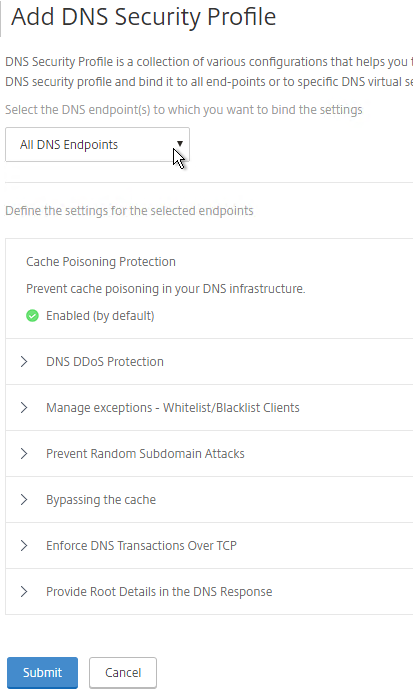Screen dimensions: 413x696
Task: Click the Define the settings for selected endpoints text
Action: [x=129, y=210]
